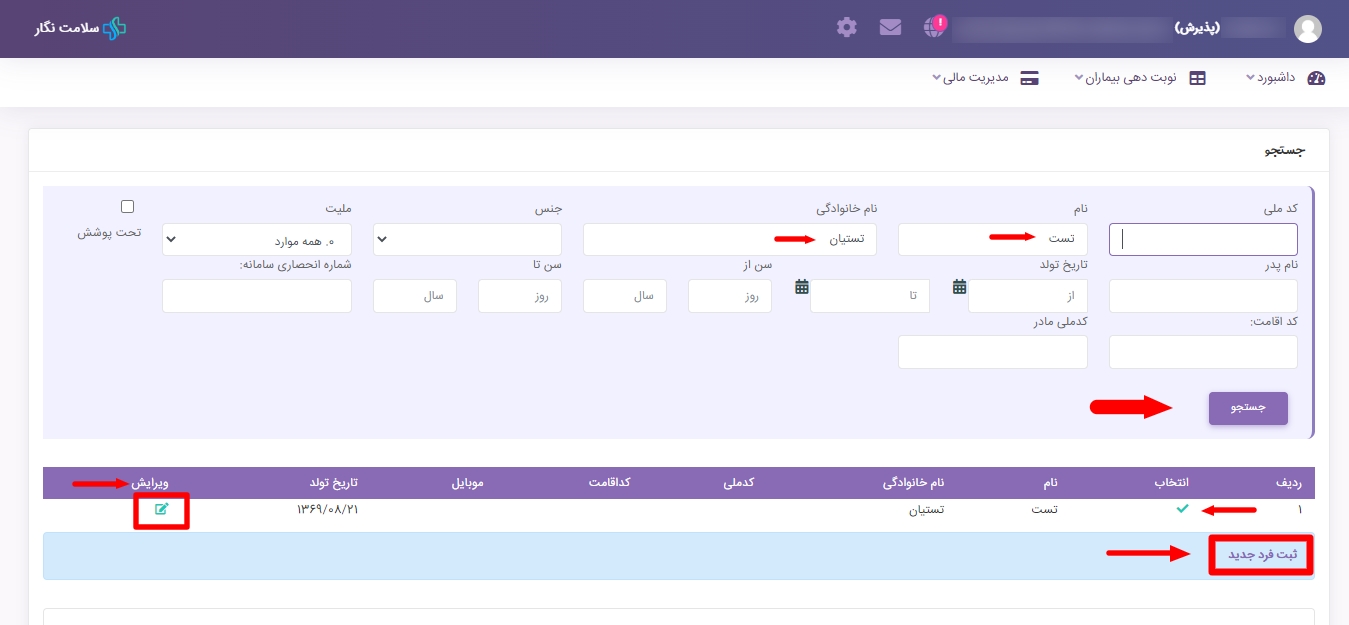Open the settings gear icon
The width and height of the screenshot is (1349, 625).
tap(847, 27)
